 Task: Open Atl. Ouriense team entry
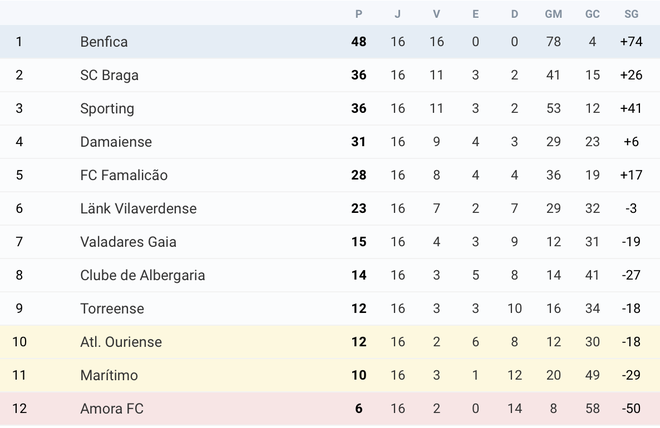click(120, 342)
